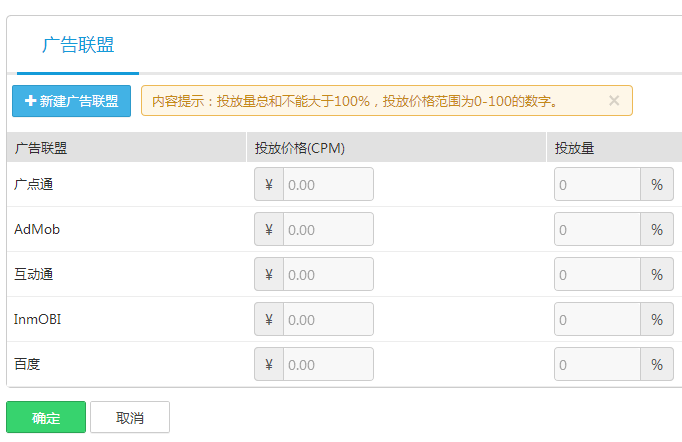The image size is (682, 442).
Task: Cancel with the 取消 button
Action: pyautogui.click(x=130, y=417)
